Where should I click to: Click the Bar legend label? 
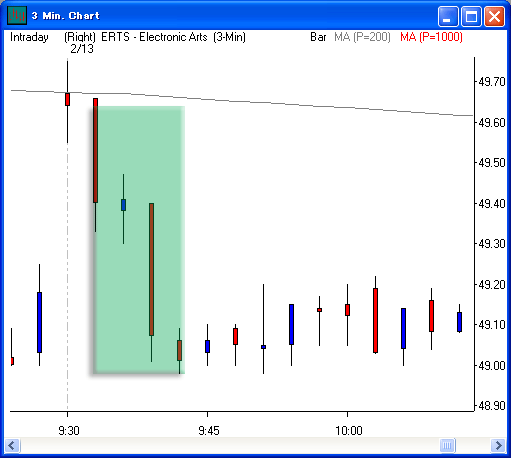point(318,37)
